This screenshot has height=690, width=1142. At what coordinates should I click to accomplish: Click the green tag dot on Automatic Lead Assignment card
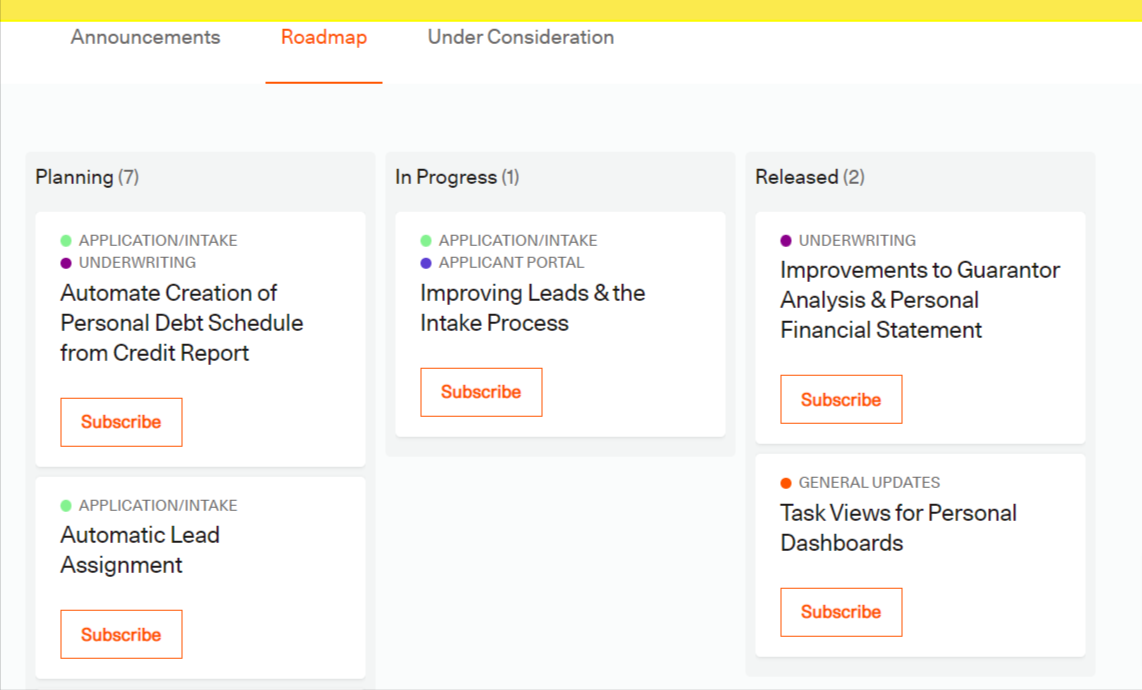click(67, 505)
